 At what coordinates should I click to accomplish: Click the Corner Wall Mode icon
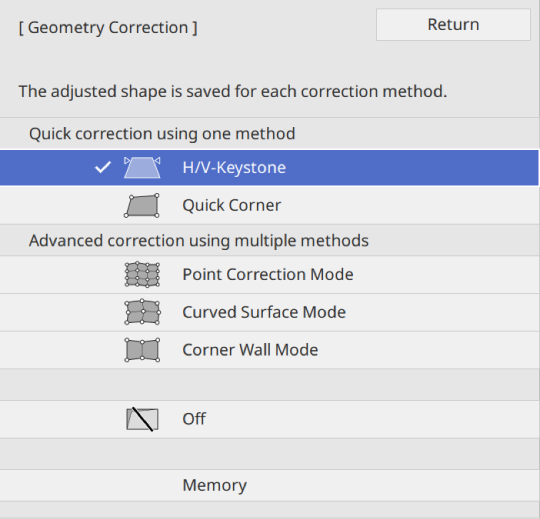[142, 350]
